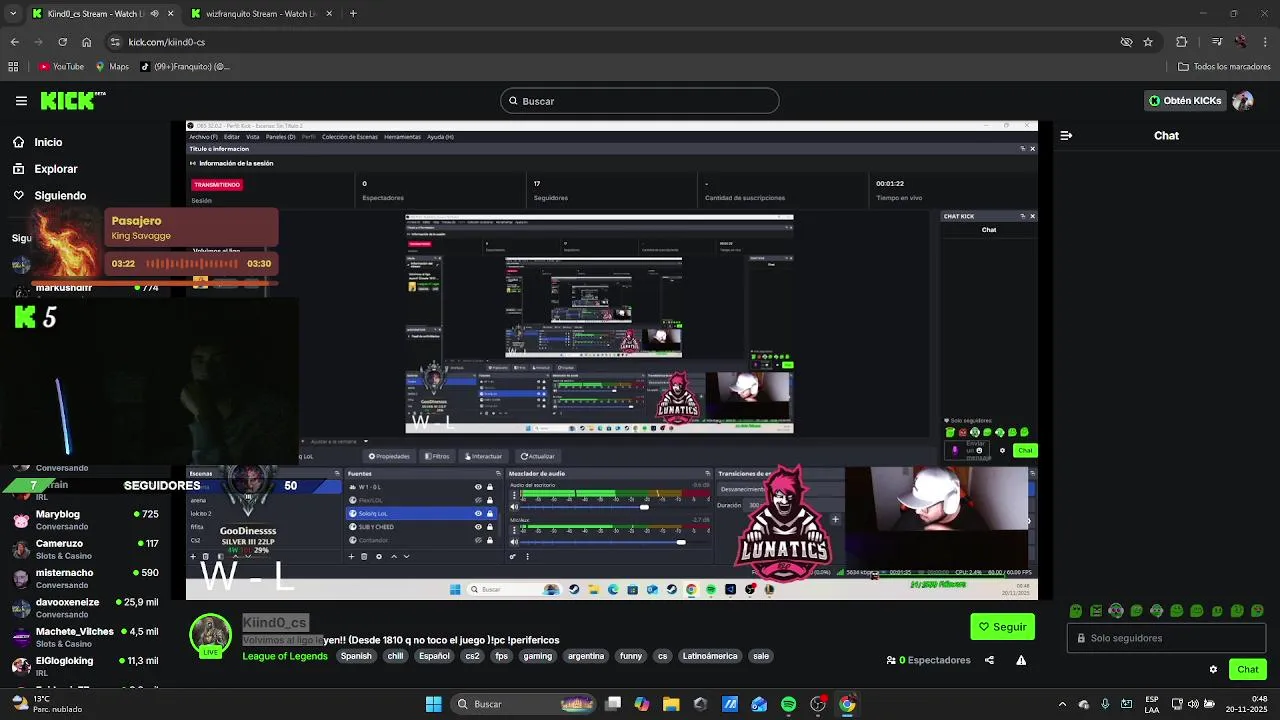Click the Spanish stream tag
The width and height of the screenshot is (1280, 720).
coord(356,656)
